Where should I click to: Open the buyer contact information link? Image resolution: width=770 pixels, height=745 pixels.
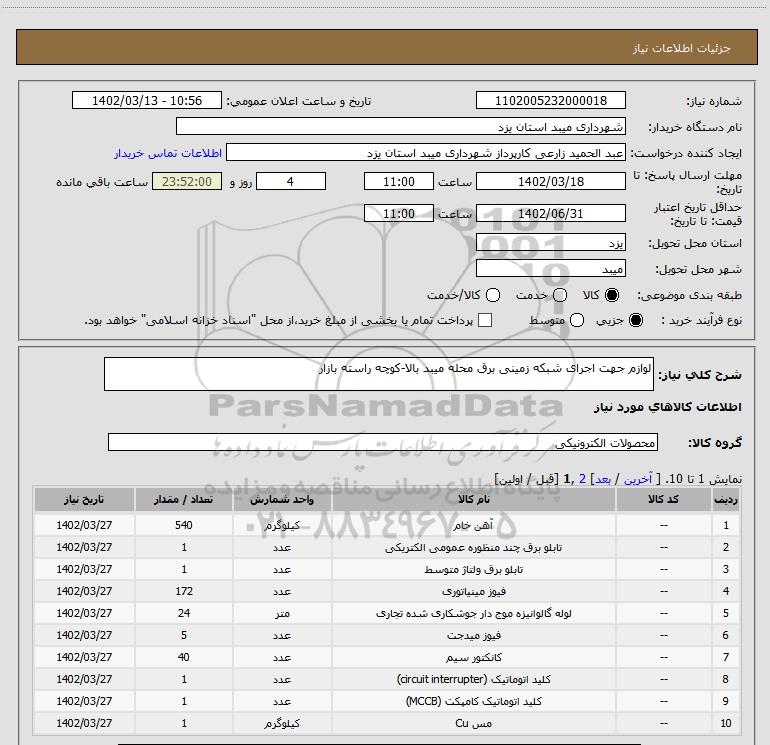[168, 153]
